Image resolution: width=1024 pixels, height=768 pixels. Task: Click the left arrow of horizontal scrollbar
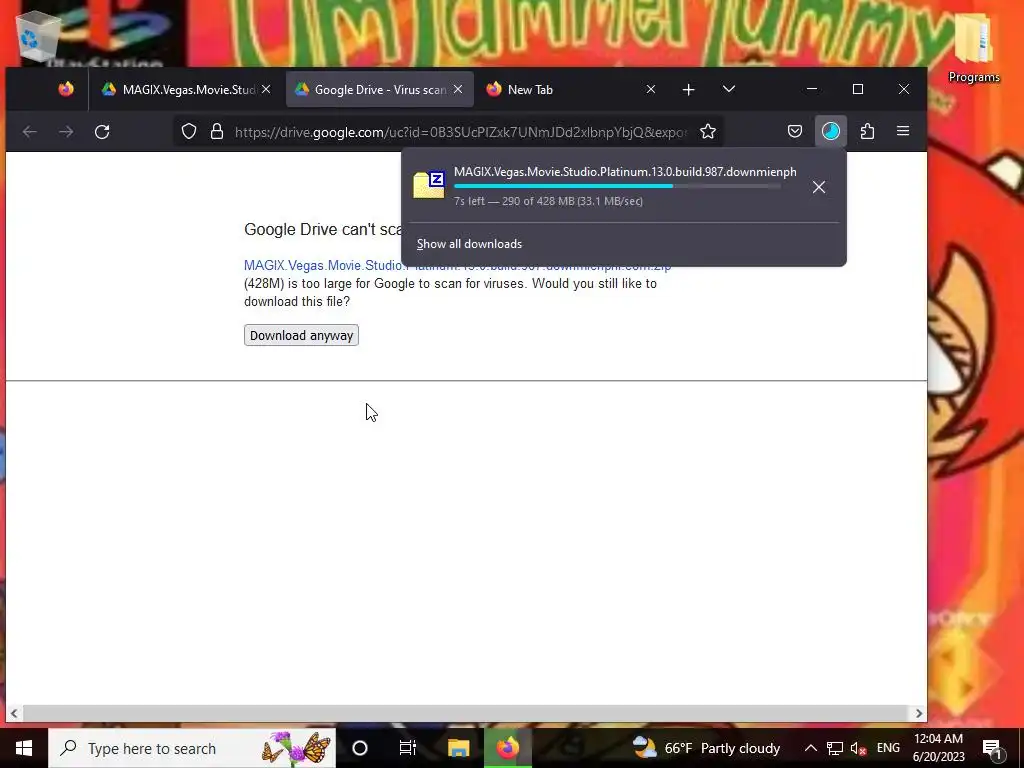pos(14,714)
